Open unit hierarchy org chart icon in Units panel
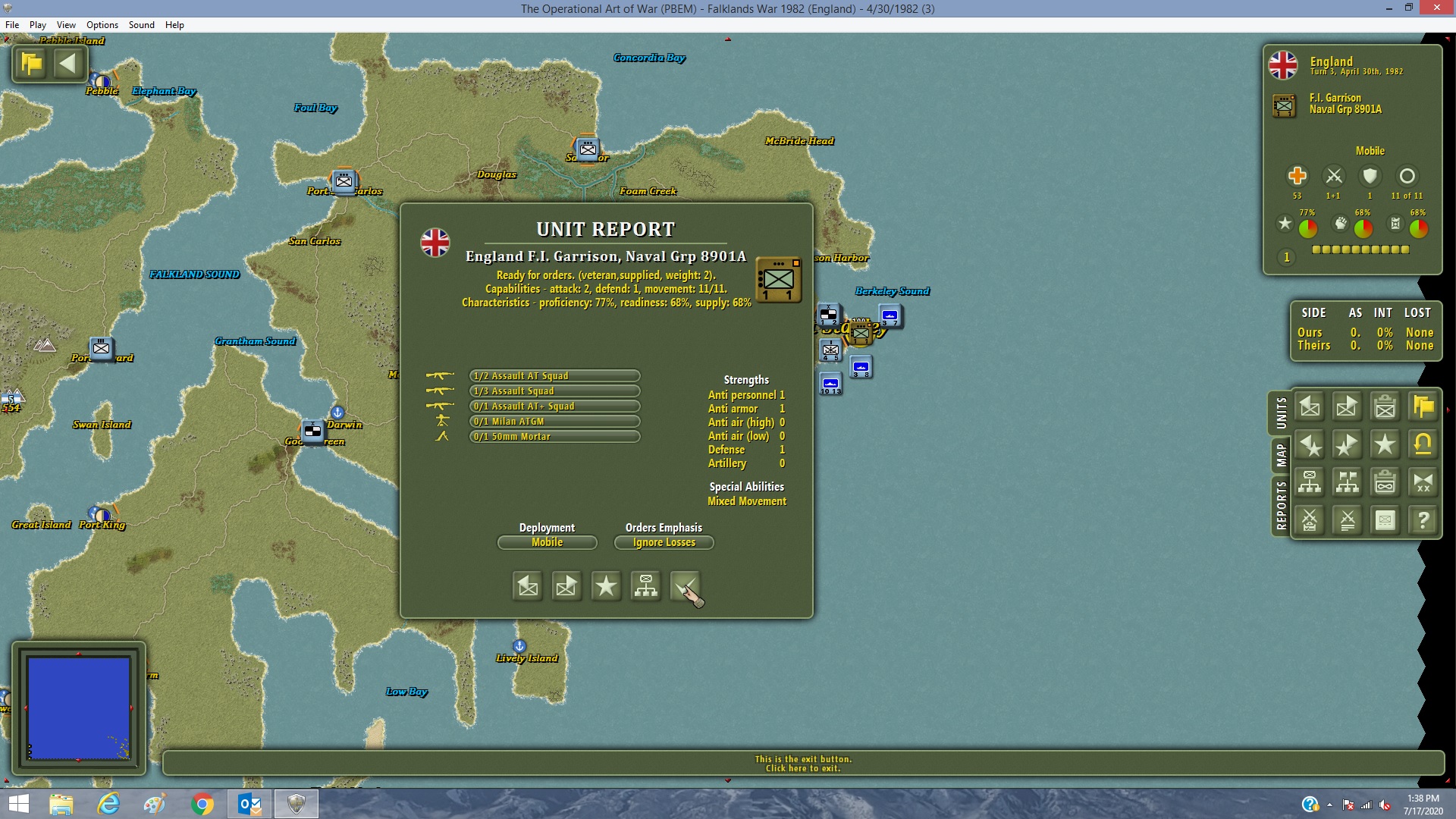The image size is (1456, 819). coord(1310,482)
